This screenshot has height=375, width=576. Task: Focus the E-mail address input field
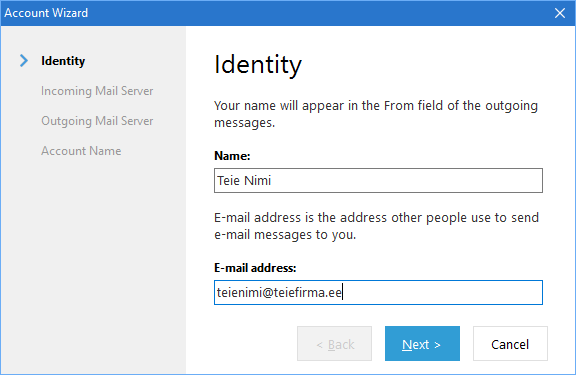pyautogui.click(x=378, y=292)
